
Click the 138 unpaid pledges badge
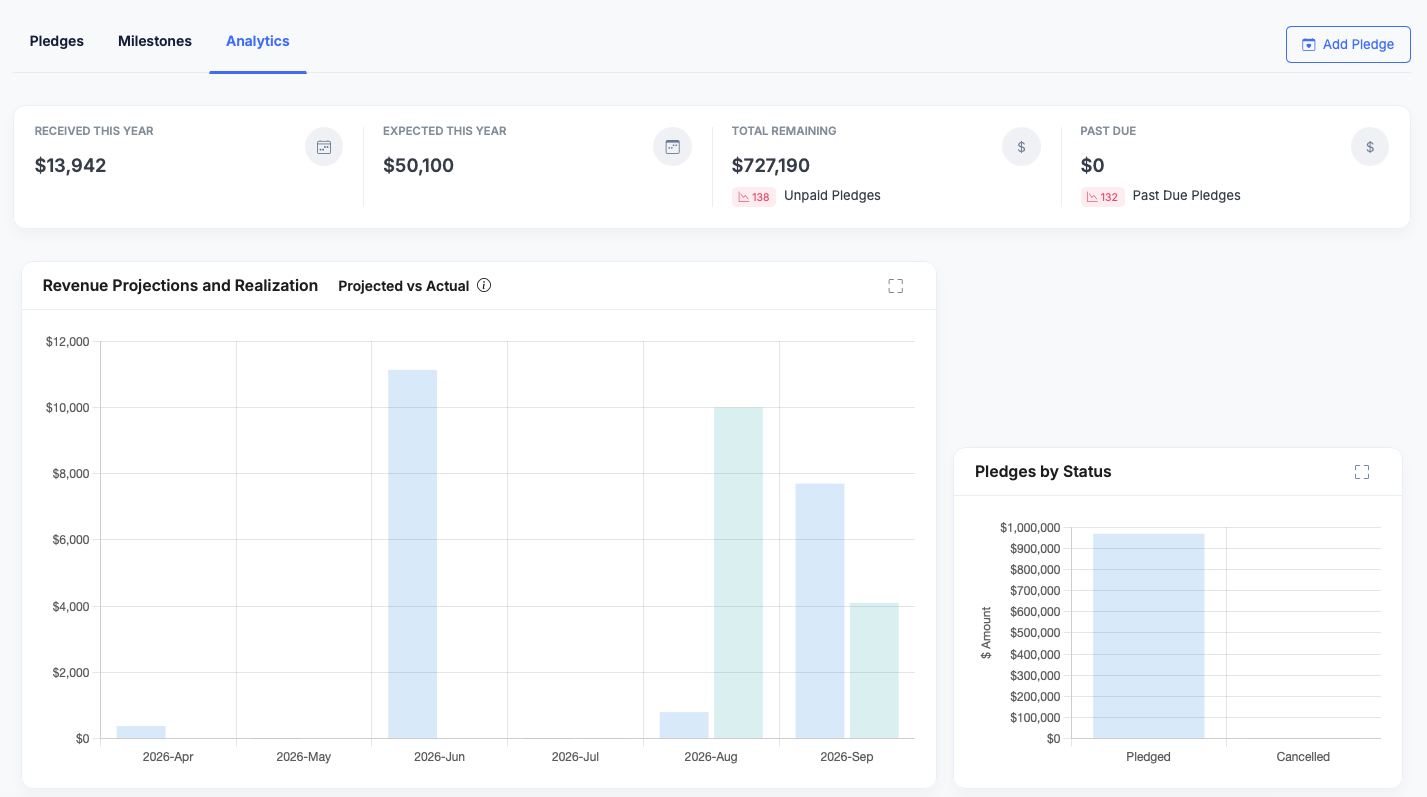[x=754, y=197]
